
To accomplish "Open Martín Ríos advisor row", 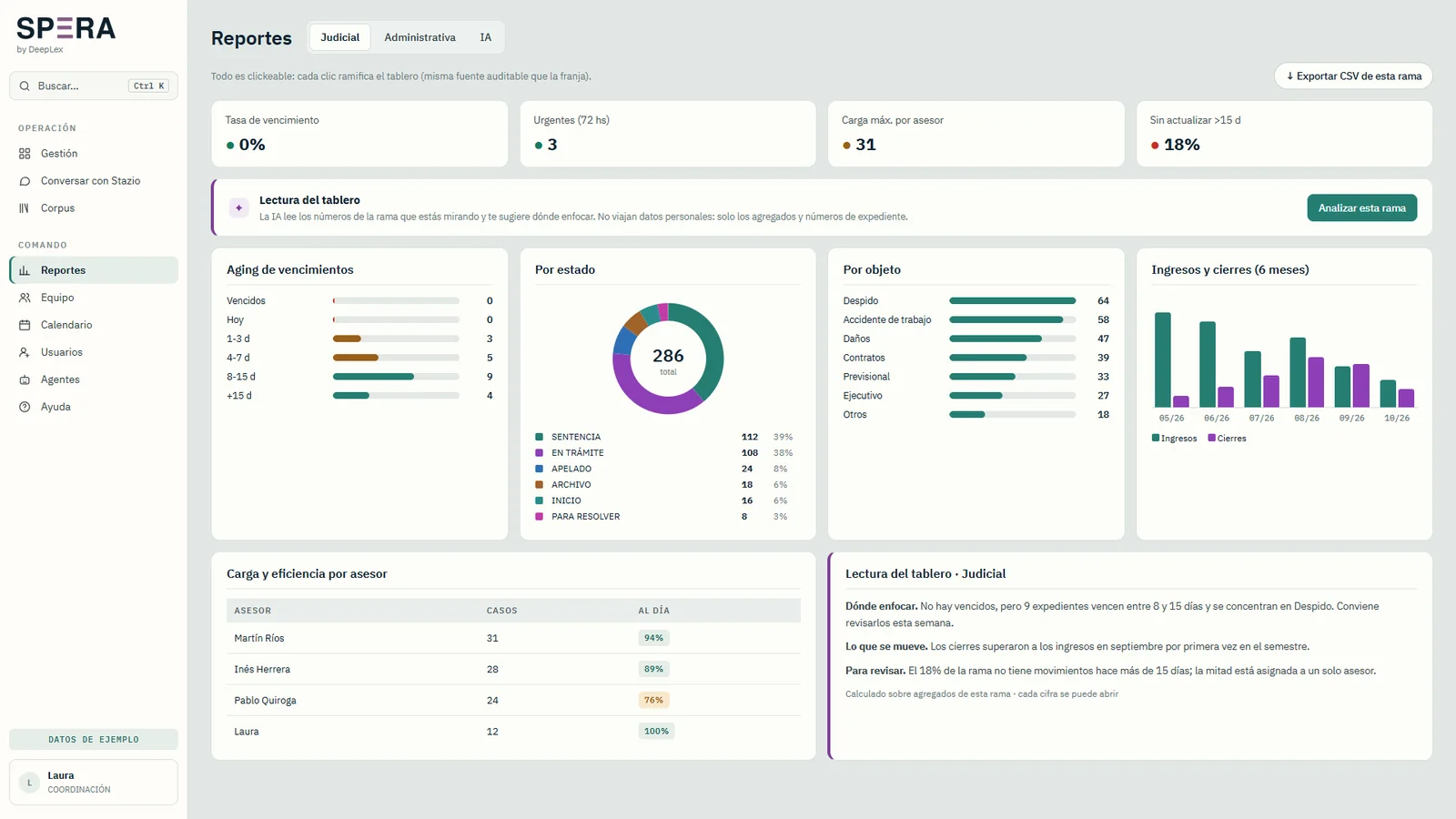I will [513, 638].
